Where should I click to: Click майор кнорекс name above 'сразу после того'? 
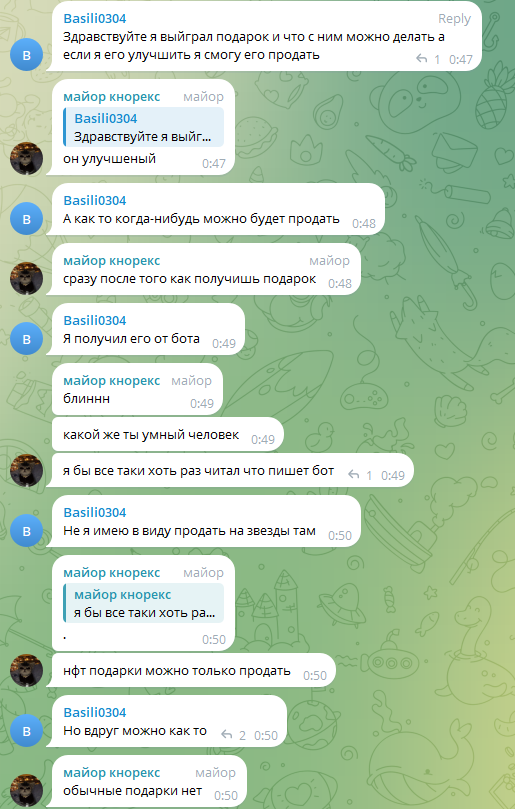point(111,261)
